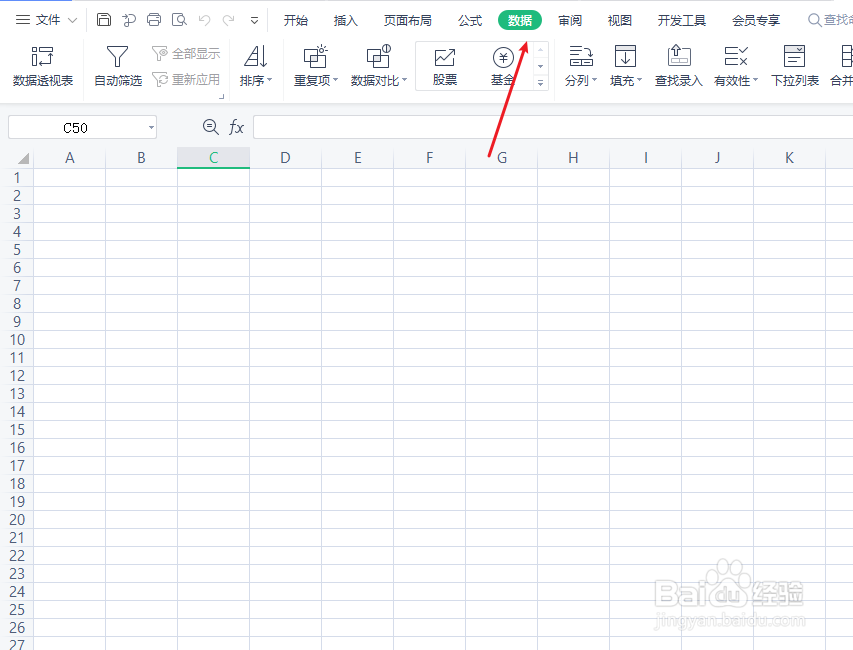Enable 自动筛选 auto filter
Screen dimensions: 853x650
[x=118, y=66]
